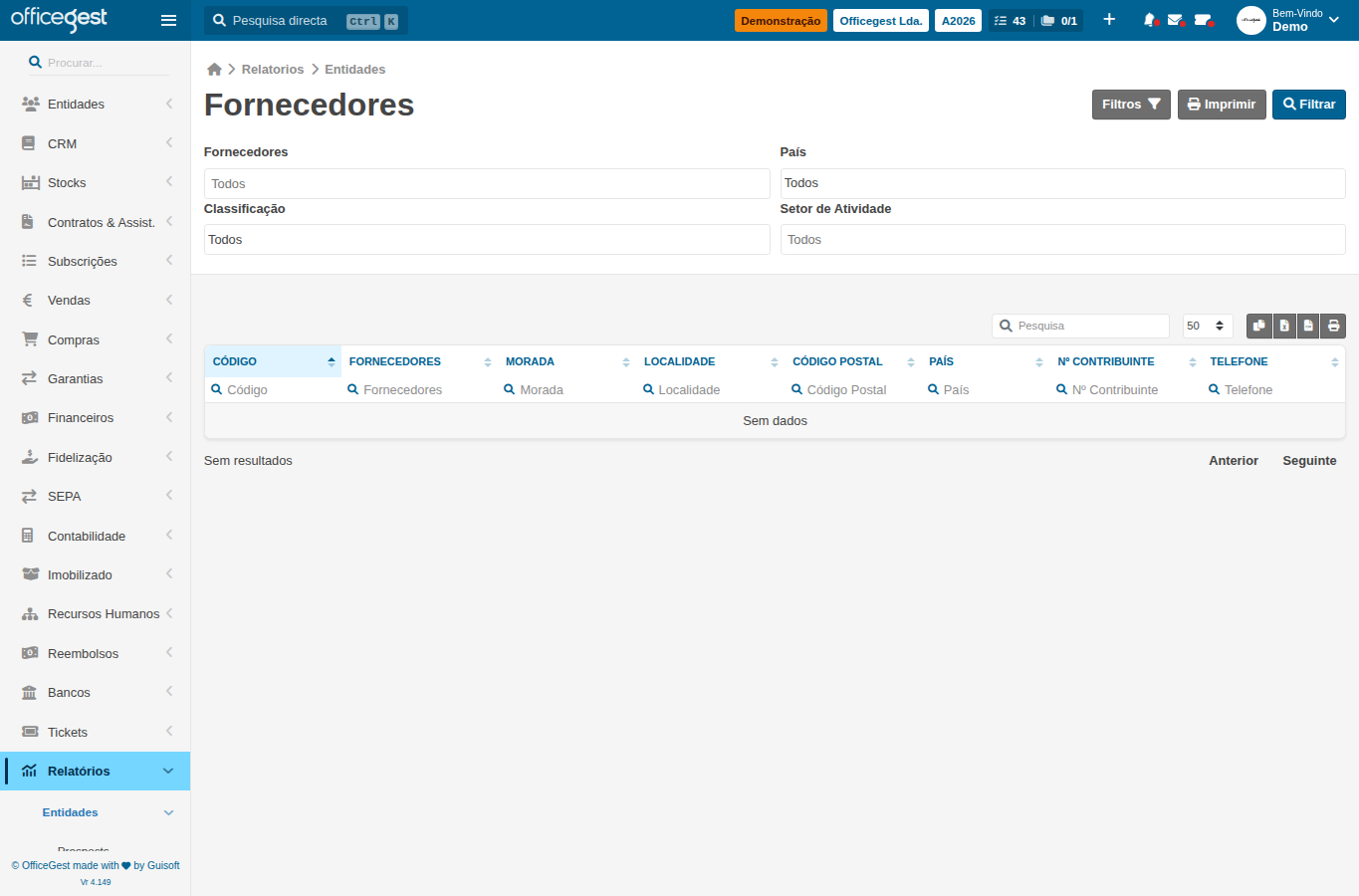Expand the Stocks sidebar menu
The image size is (1359, 896).
click(x=96, y=183)
